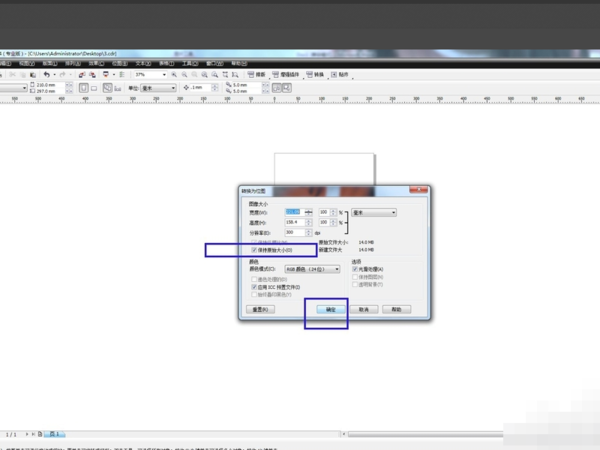Click the add page icon in page navigator
This screenshot has width=600, height=450.
coord(40,434)
